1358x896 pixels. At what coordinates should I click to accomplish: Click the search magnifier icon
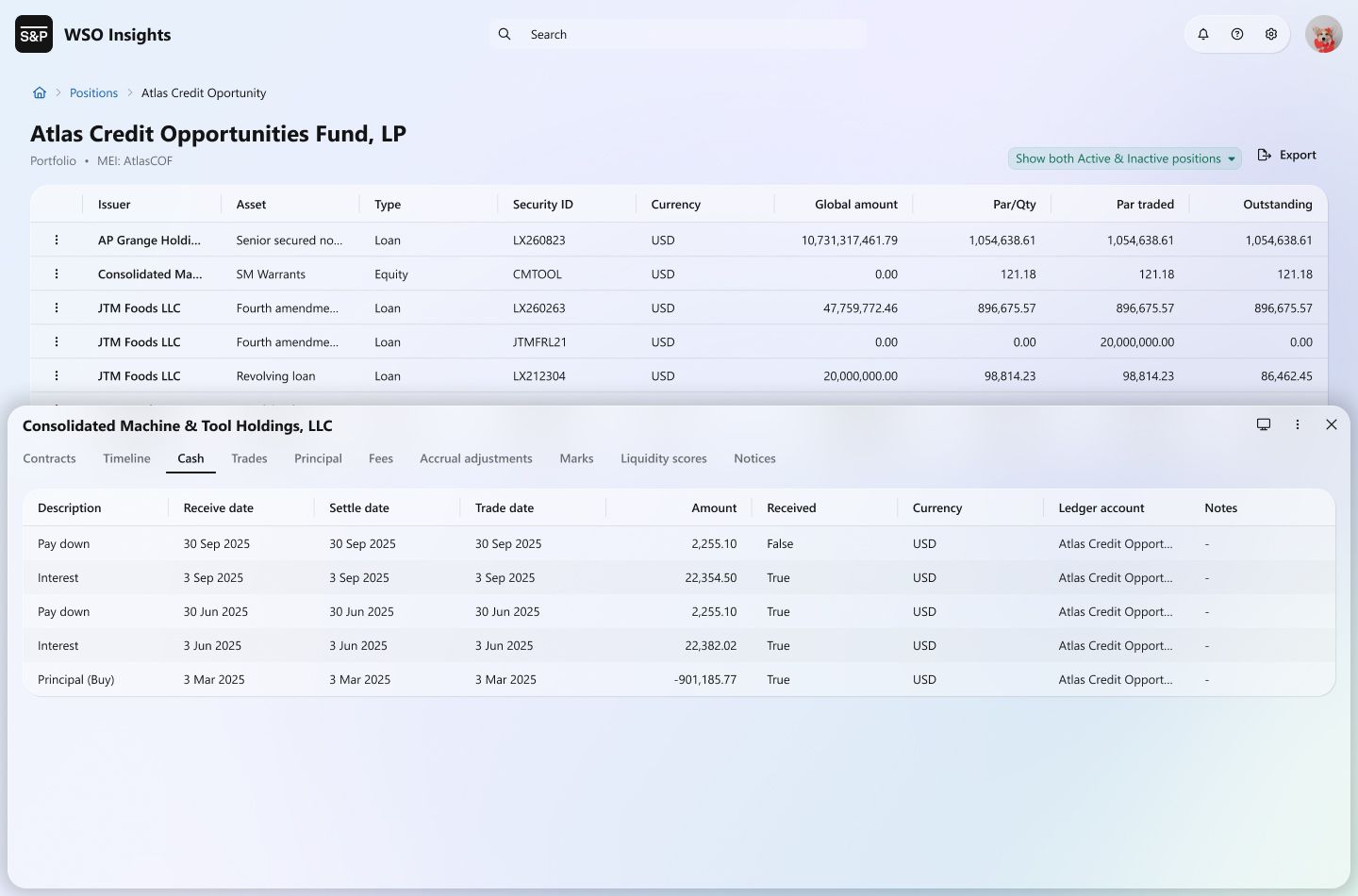click(x=505, y=34)
